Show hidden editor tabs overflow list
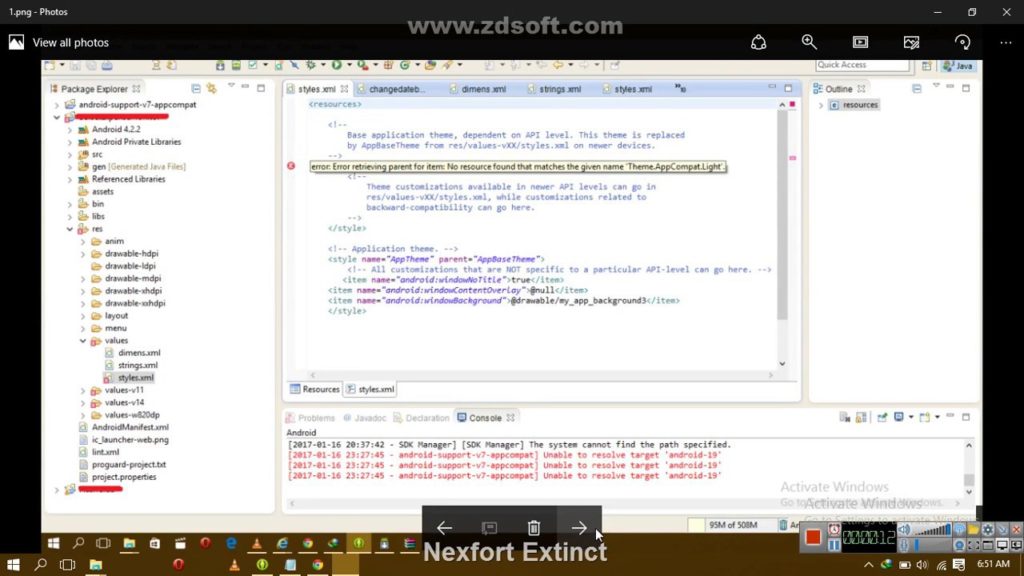Viewport: 1024px width, 576px height. coord(680,88)
